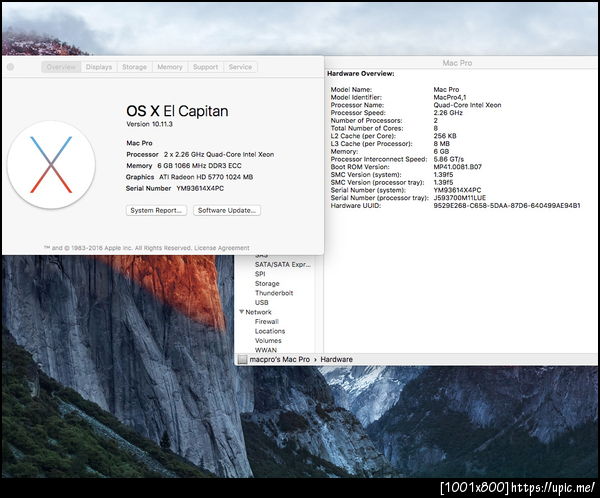Click Processor Interconnect Speed value 5.86 GT/s
Viewport: 600px width, 498px height.
click(x=448, y=159)
